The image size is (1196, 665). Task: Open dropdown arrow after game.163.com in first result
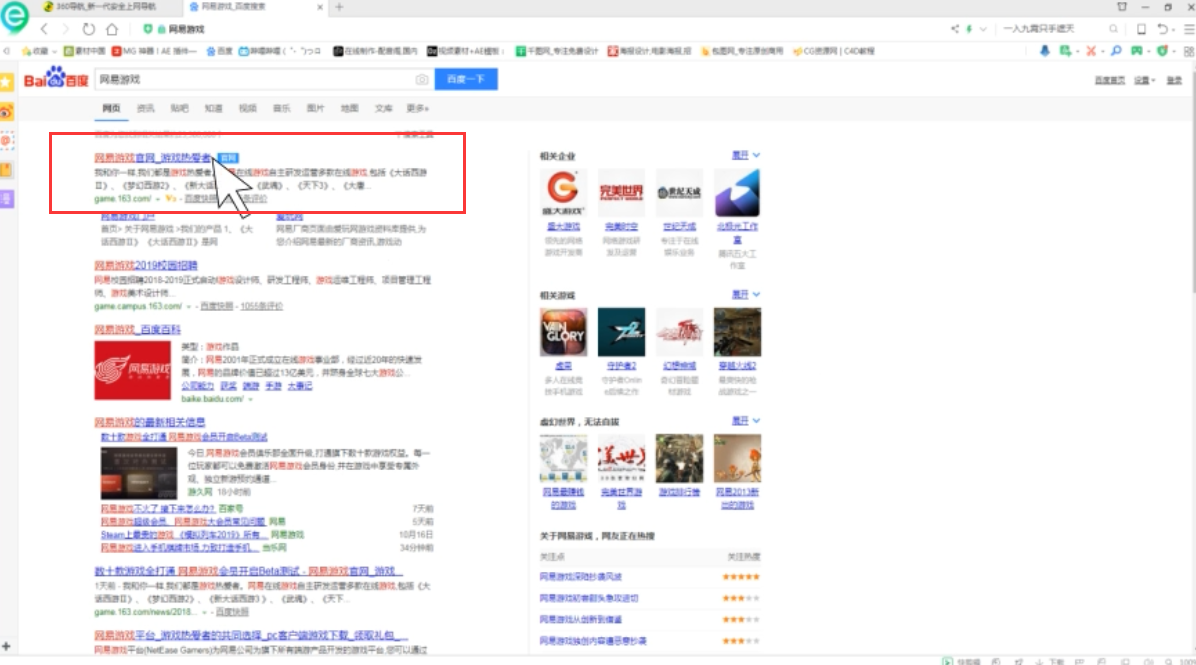(158, 198)
